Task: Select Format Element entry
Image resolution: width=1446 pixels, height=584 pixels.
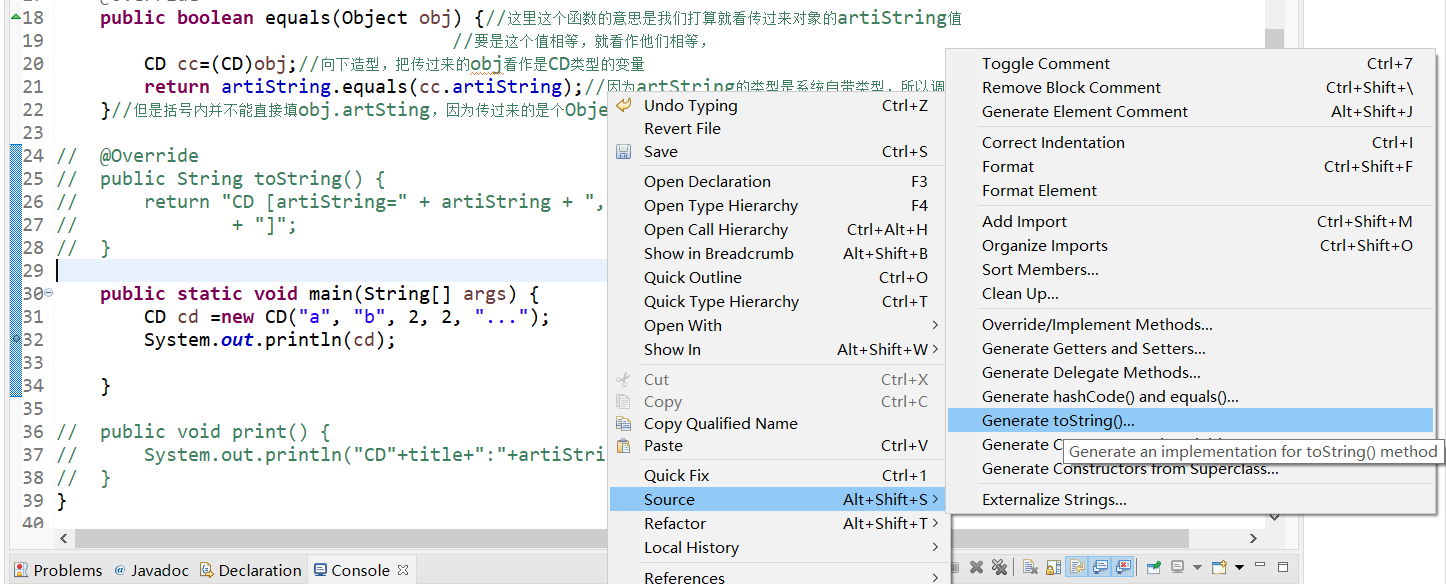Action: (1190, 191)
